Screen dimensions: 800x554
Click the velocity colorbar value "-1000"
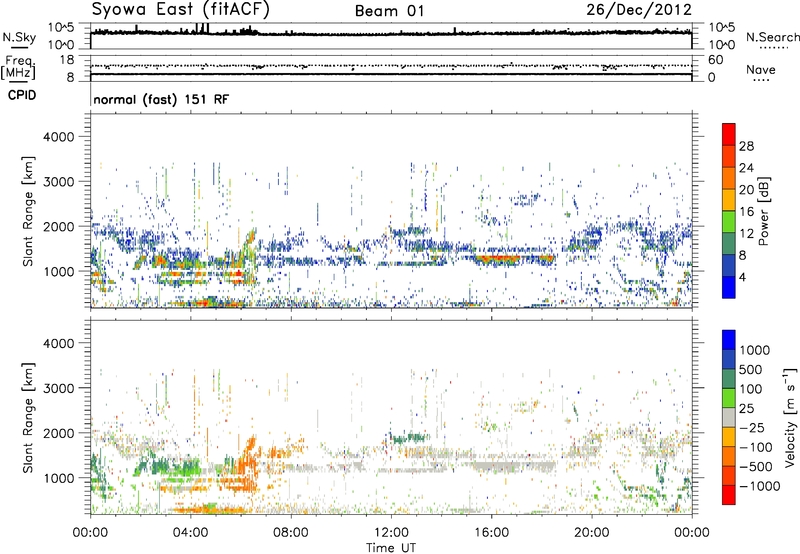coord(760,486)
